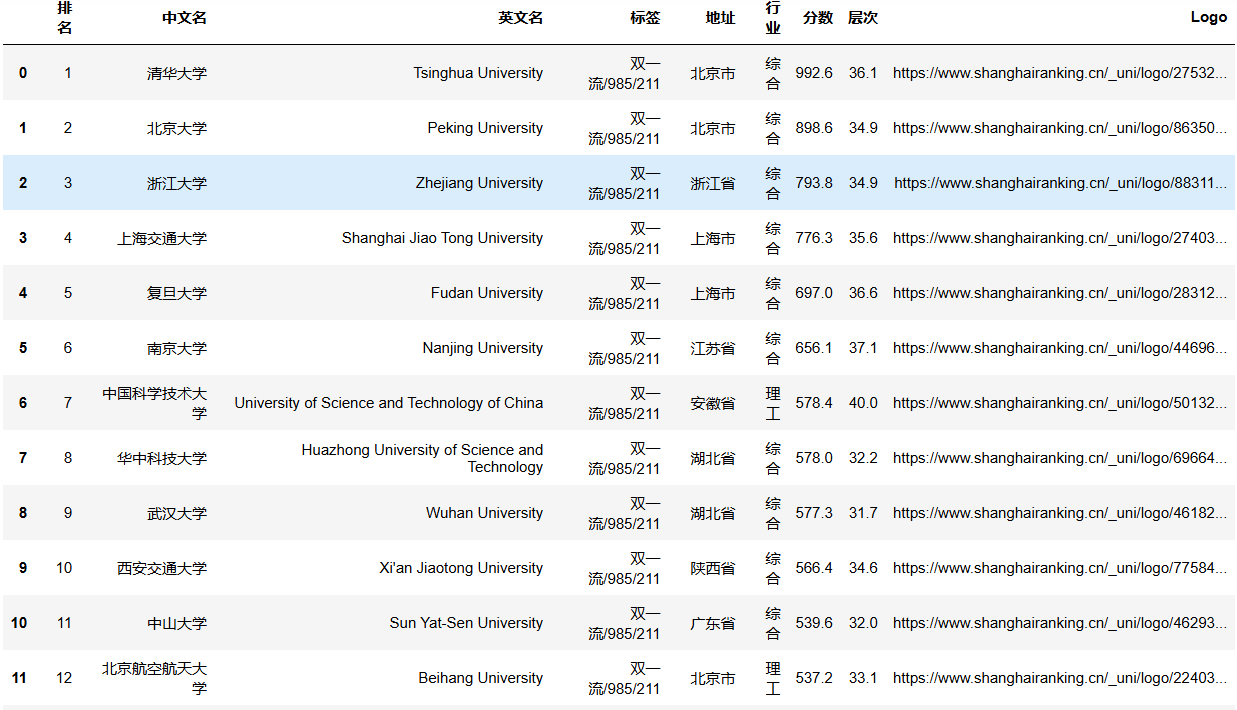The width and height of the screenshot is (1237, 710).
Task: Click score 697.0
Action: (814, 293)
